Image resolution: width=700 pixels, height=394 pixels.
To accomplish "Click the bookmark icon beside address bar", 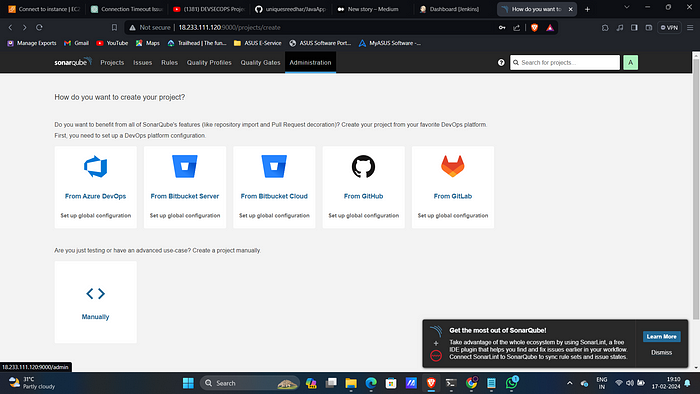I will pos(114,27).
